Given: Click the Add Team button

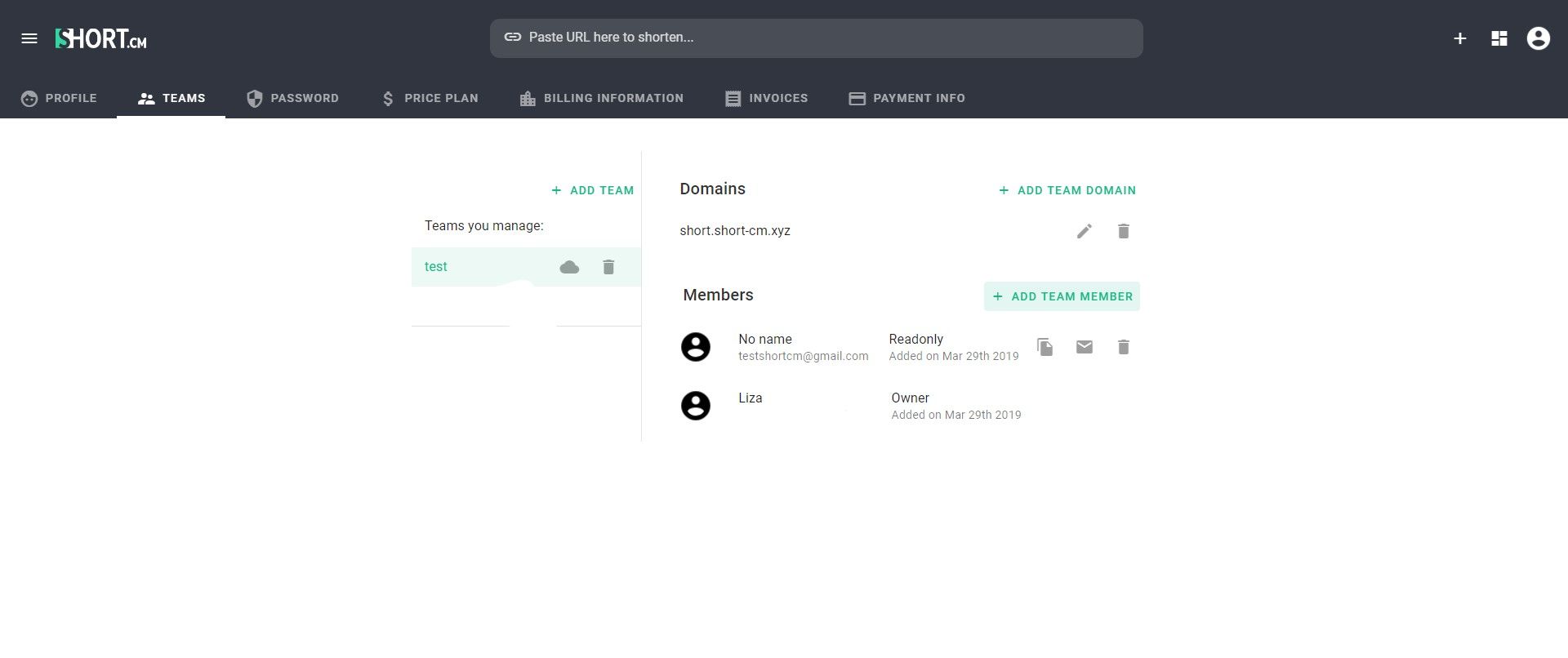Looking at the screenshot, I should [592, 190].
